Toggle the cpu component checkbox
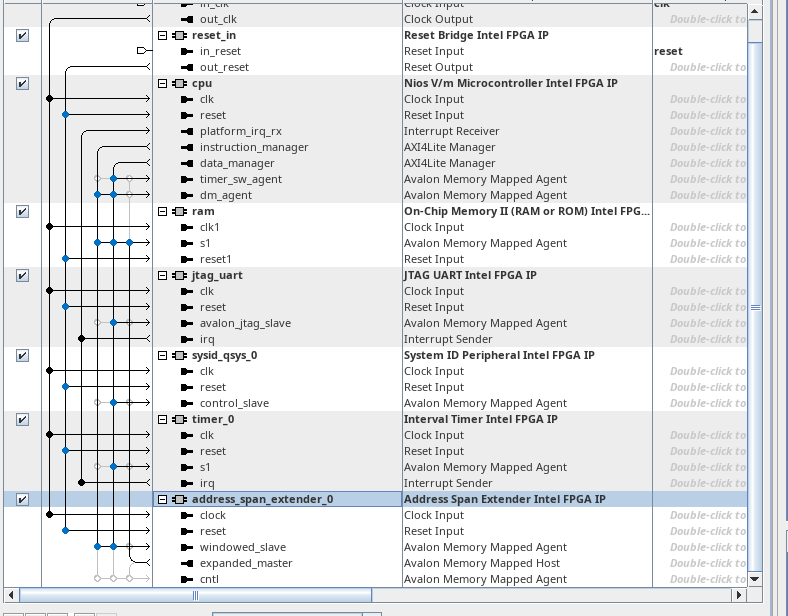 click(22, 83)
